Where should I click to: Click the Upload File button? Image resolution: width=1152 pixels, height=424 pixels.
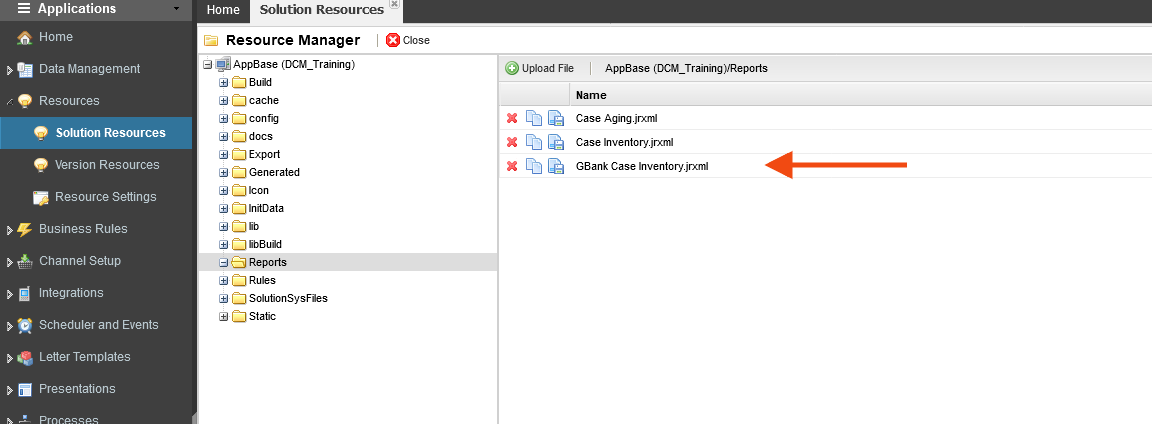point(540,68)
